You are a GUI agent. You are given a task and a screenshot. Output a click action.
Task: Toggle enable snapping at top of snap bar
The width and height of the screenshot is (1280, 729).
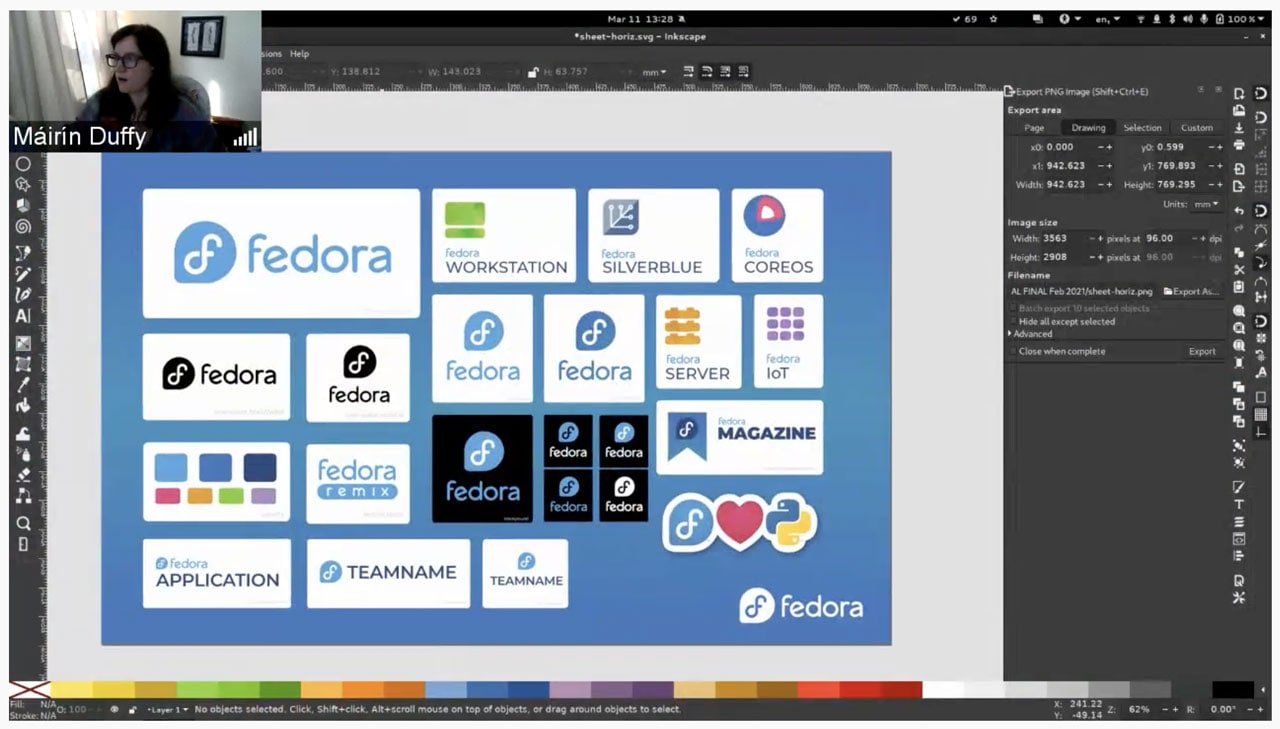1261,93
